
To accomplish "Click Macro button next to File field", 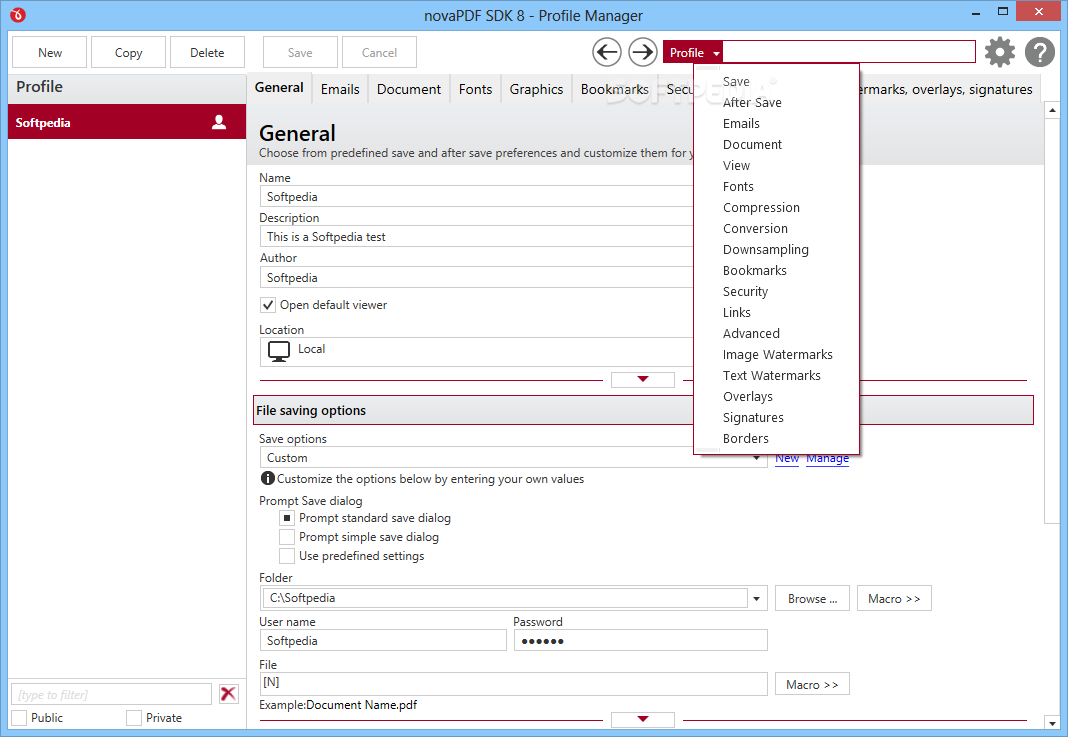I will pyautogui.click(x=812, y=685).
